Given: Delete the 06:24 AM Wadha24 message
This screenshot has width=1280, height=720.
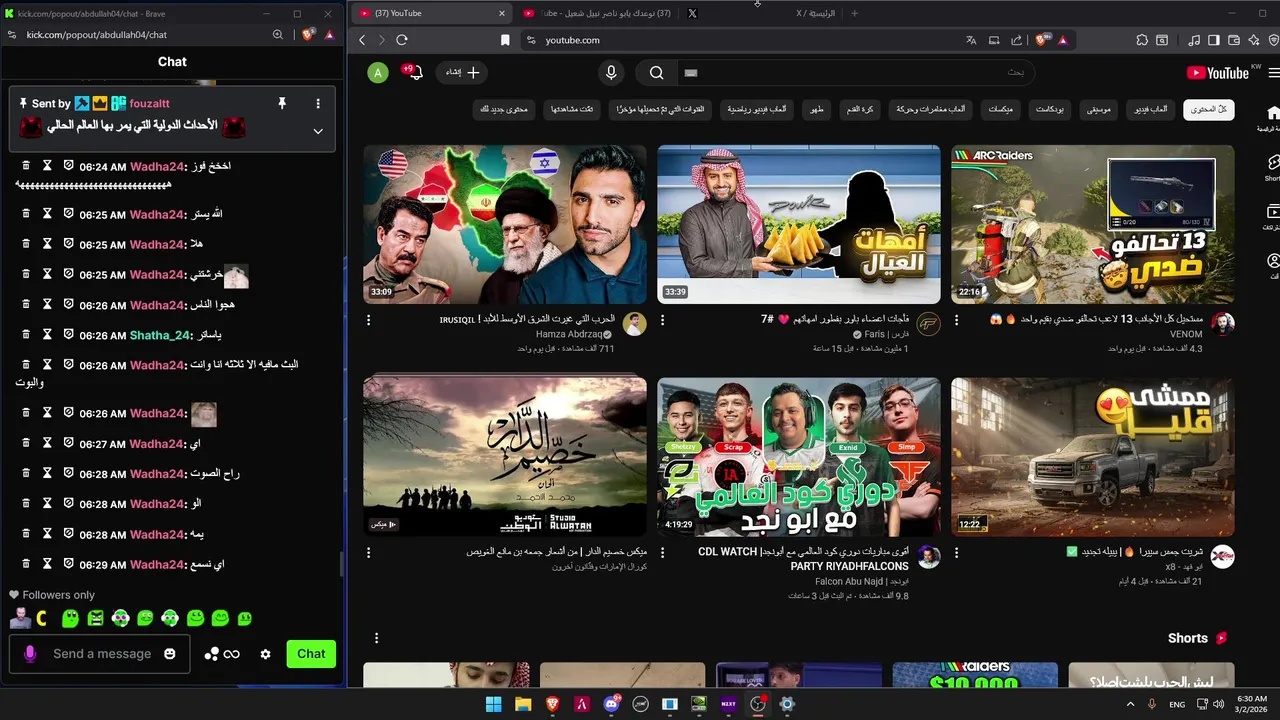Looking at the screenshot, I should click(26, 166).
